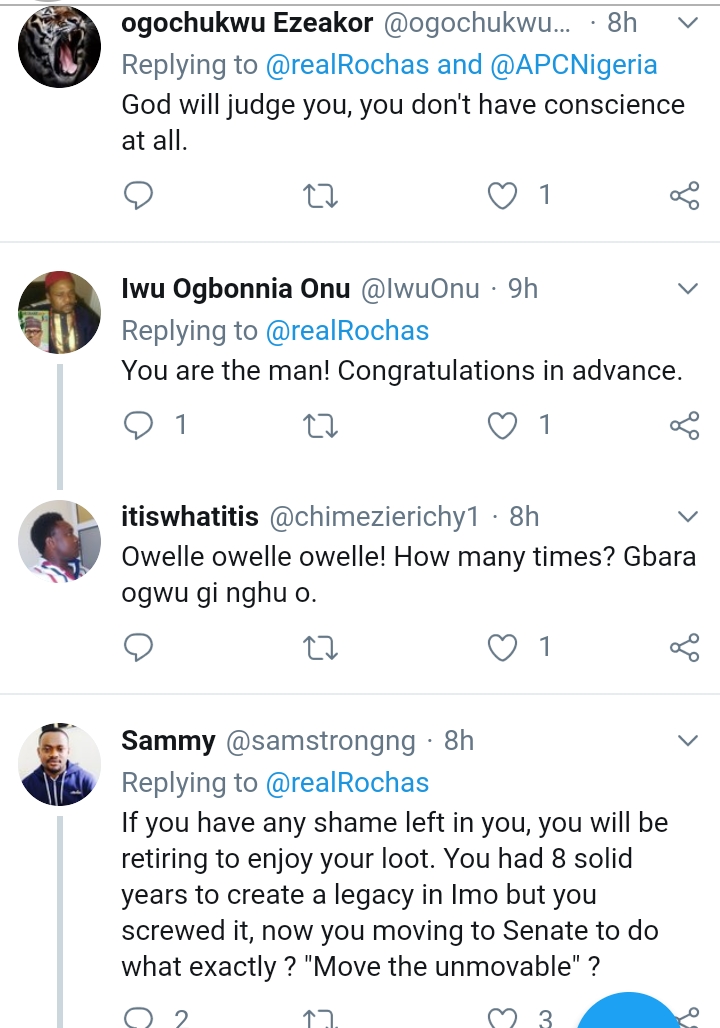The height and width of the screenshot is (1028, 720).
Task: Reply to Iwu Ogbonnia Onu's tweet
Action: [x=137, y=426]
